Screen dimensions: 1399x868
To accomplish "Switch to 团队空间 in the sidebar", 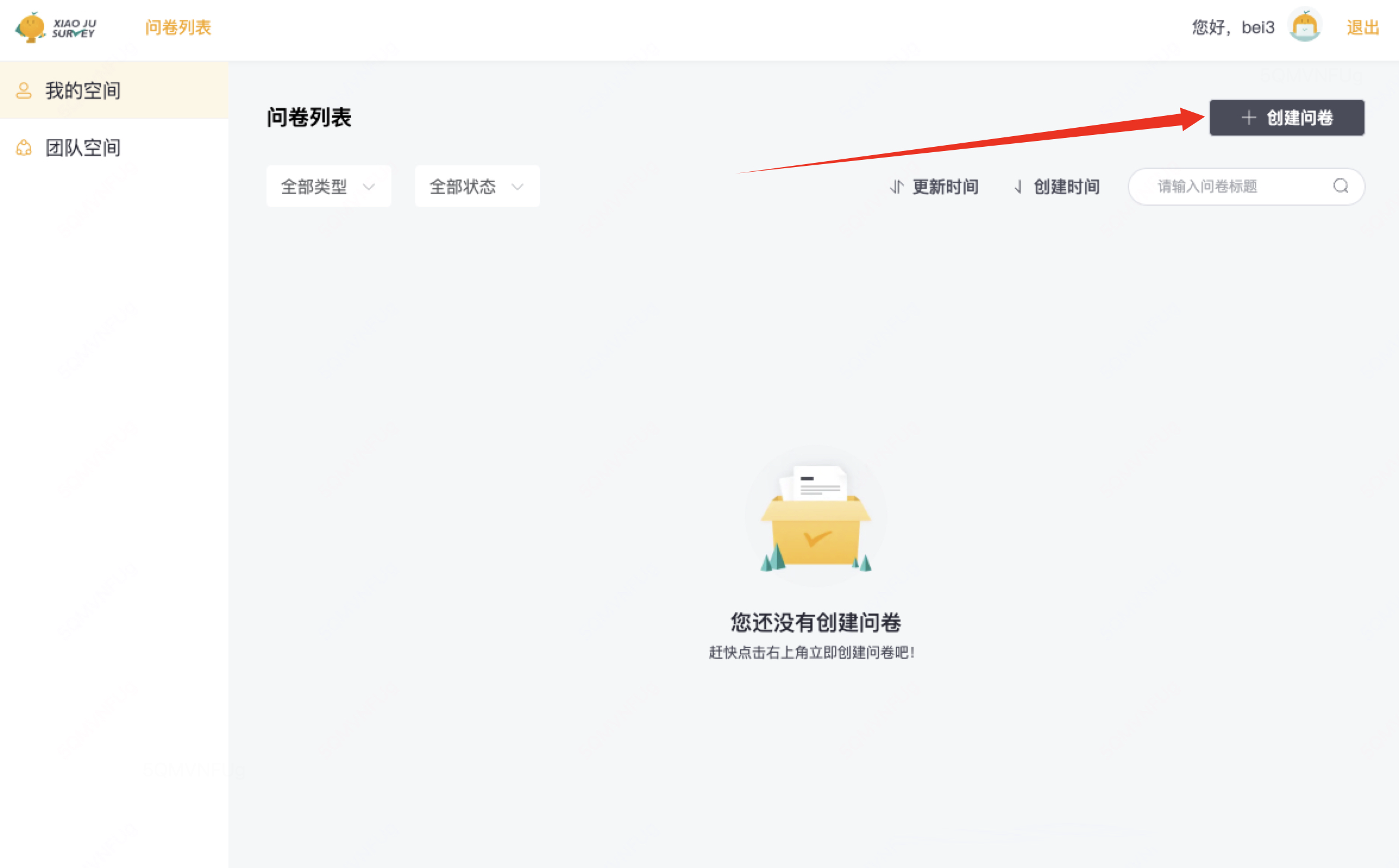I will 83,147.
